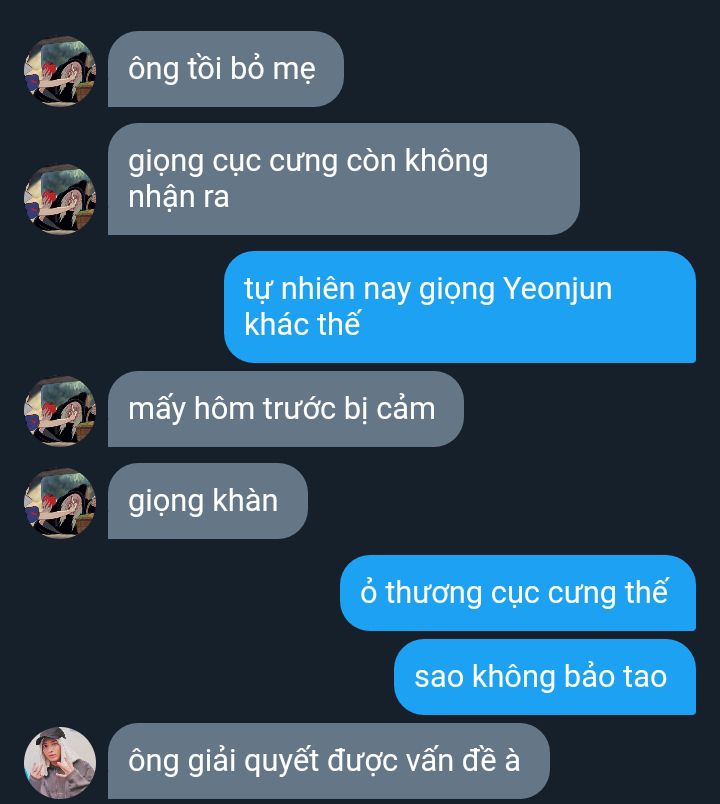Select the 'mấy hôm trước bị cảm' message

(x=286, y=409)
